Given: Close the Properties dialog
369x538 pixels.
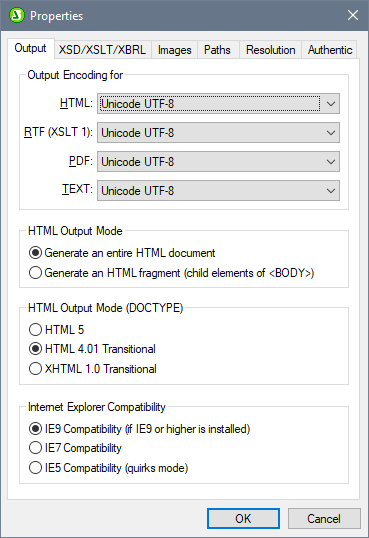Looking at the screenshot, I should (353, 15).
